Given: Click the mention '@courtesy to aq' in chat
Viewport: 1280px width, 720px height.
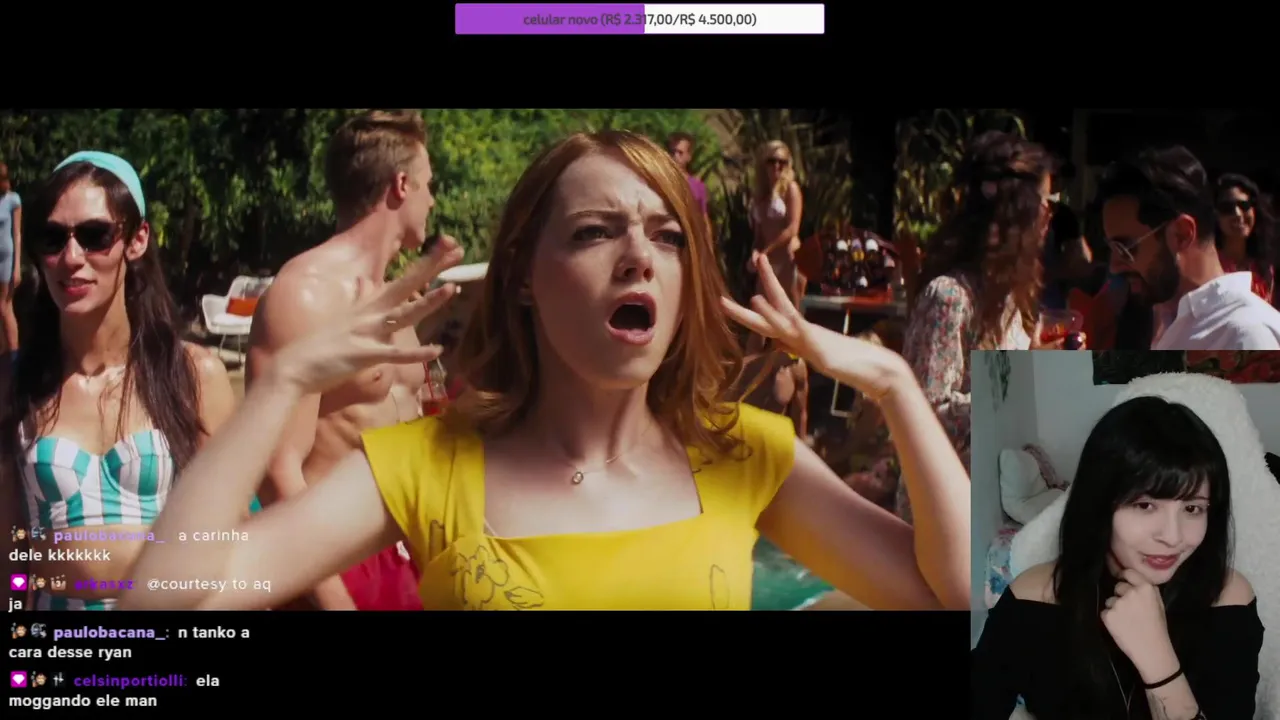Looking at the screenshot, I should click(209, 584).
